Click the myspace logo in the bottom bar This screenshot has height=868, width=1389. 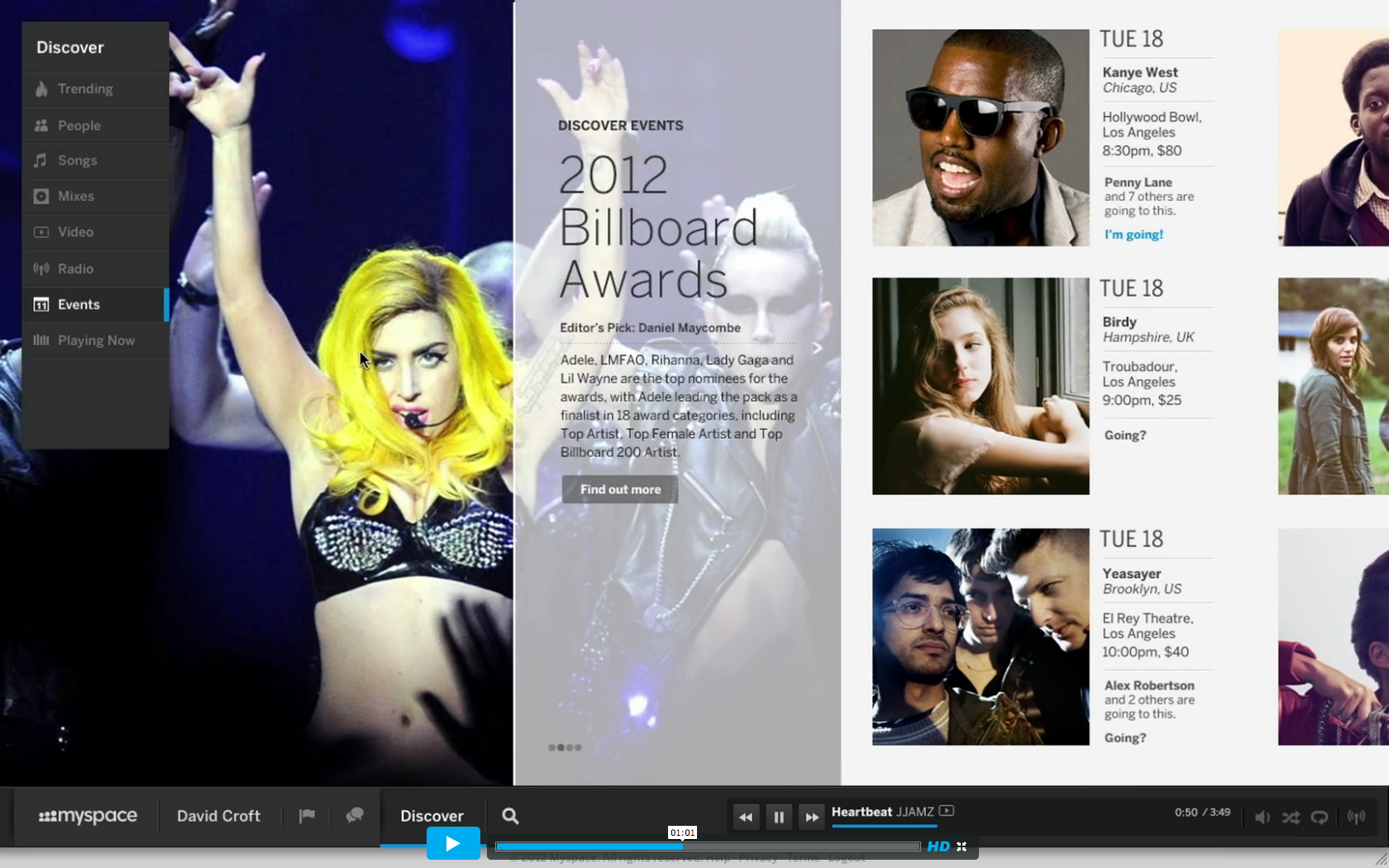click(x=88, y=816)
